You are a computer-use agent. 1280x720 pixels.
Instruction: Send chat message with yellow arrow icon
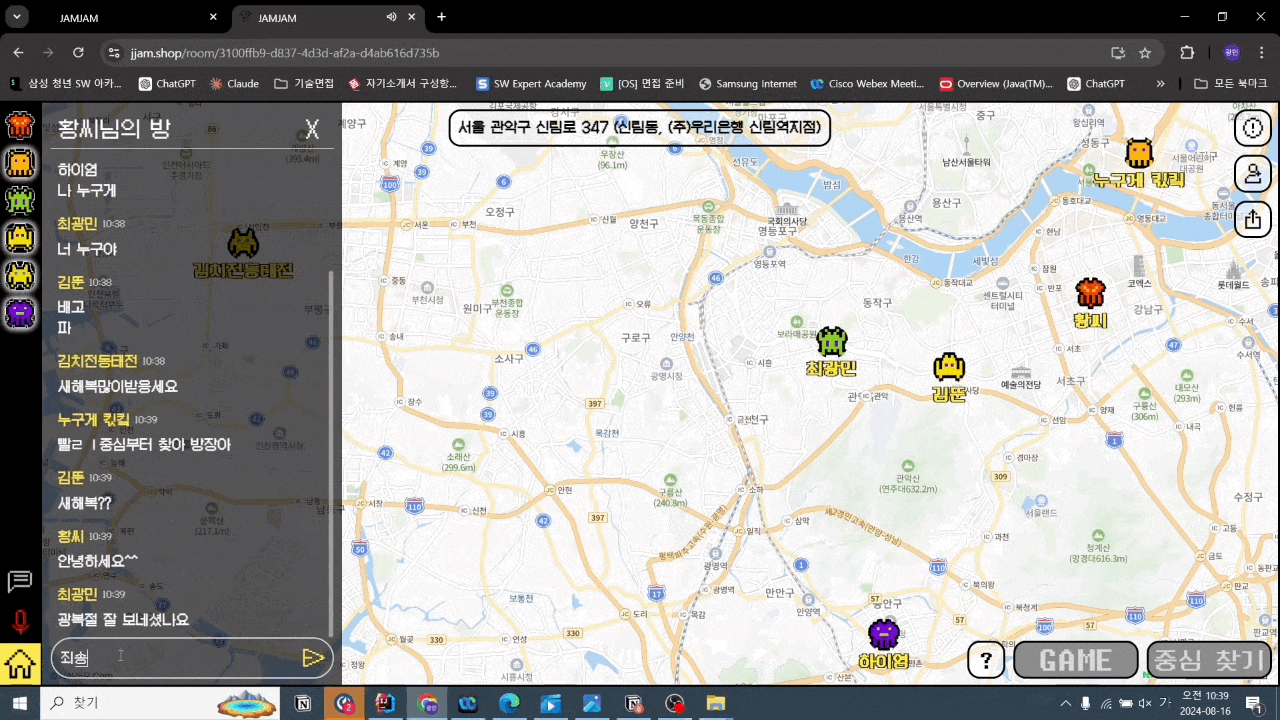[313, 657]
